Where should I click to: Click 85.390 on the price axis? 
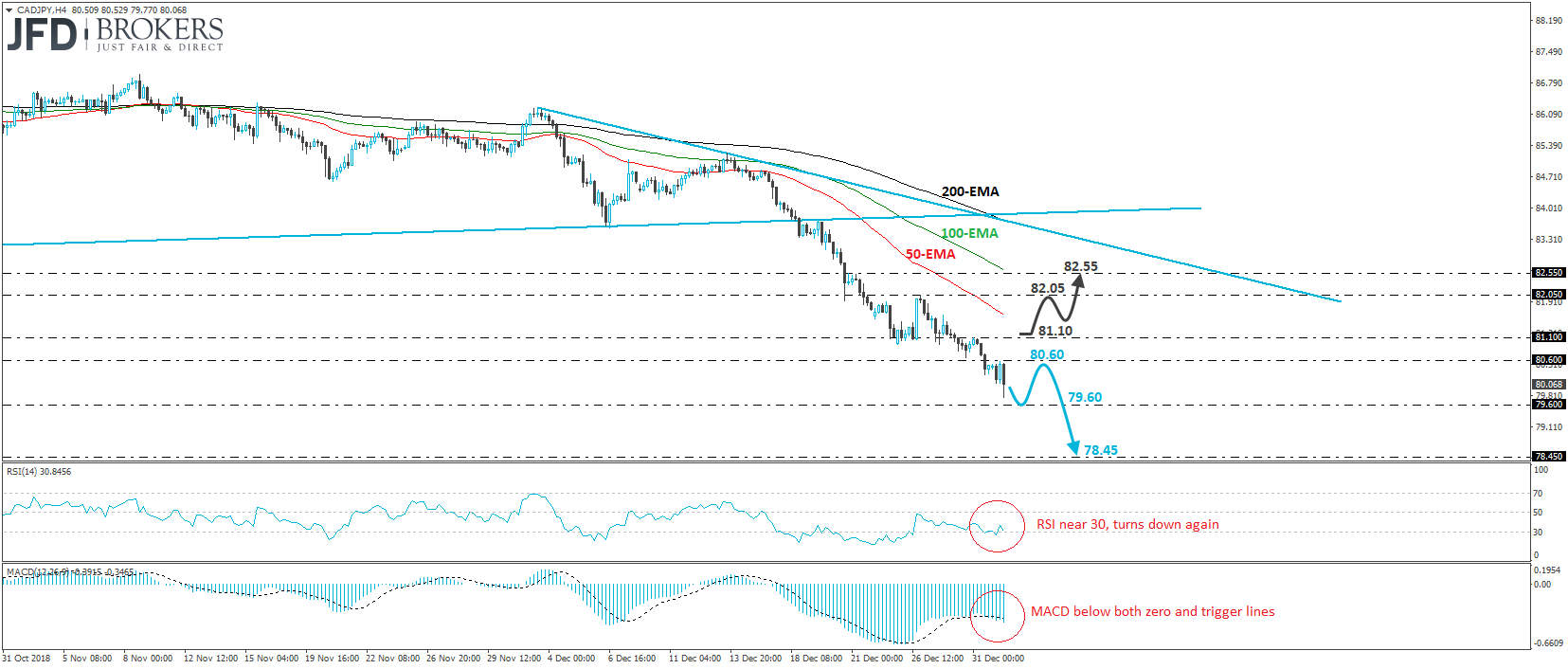click(x=1548, y=145)
